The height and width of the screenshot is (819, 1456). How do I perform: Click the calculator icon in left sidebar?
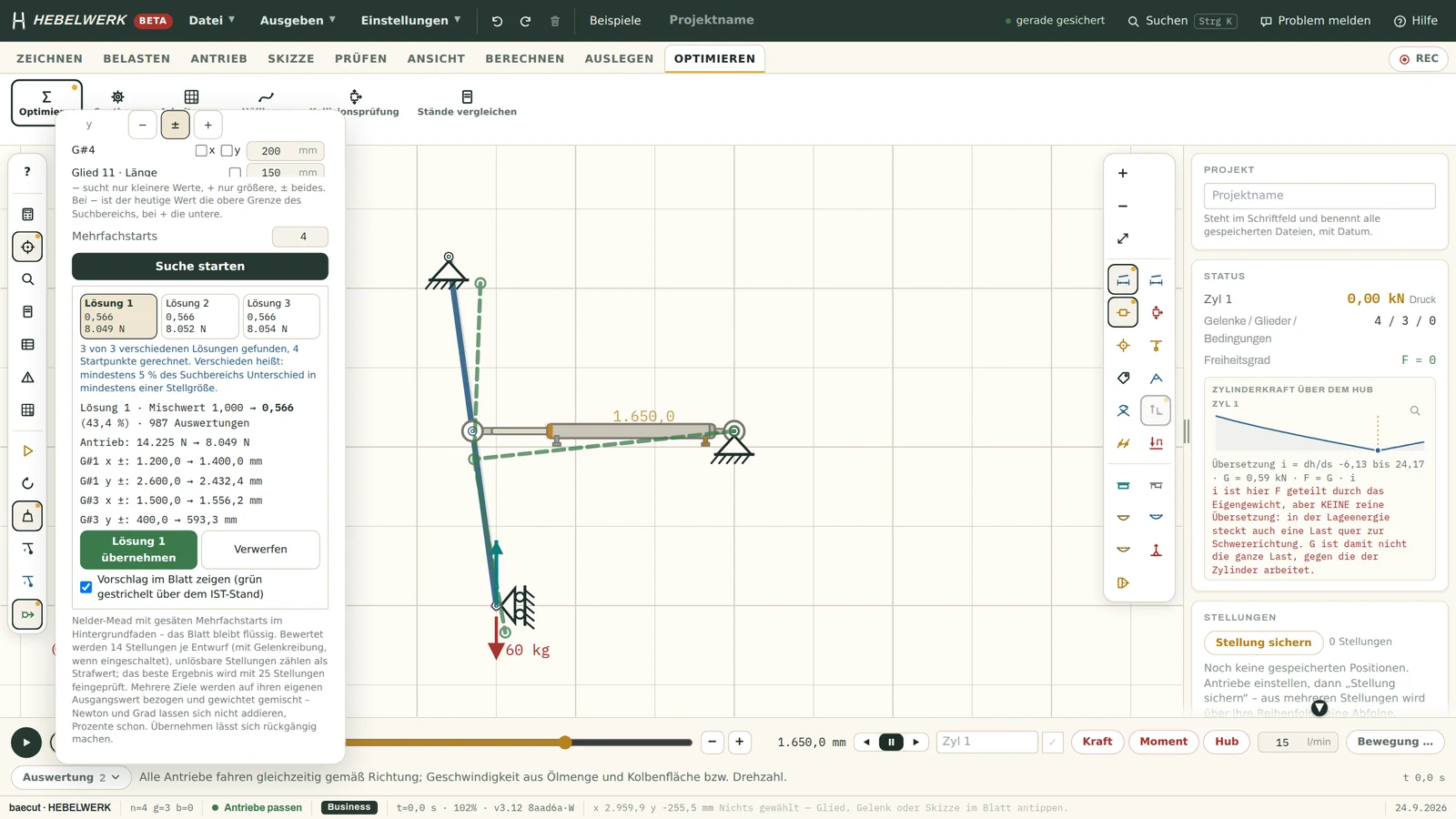27,215
